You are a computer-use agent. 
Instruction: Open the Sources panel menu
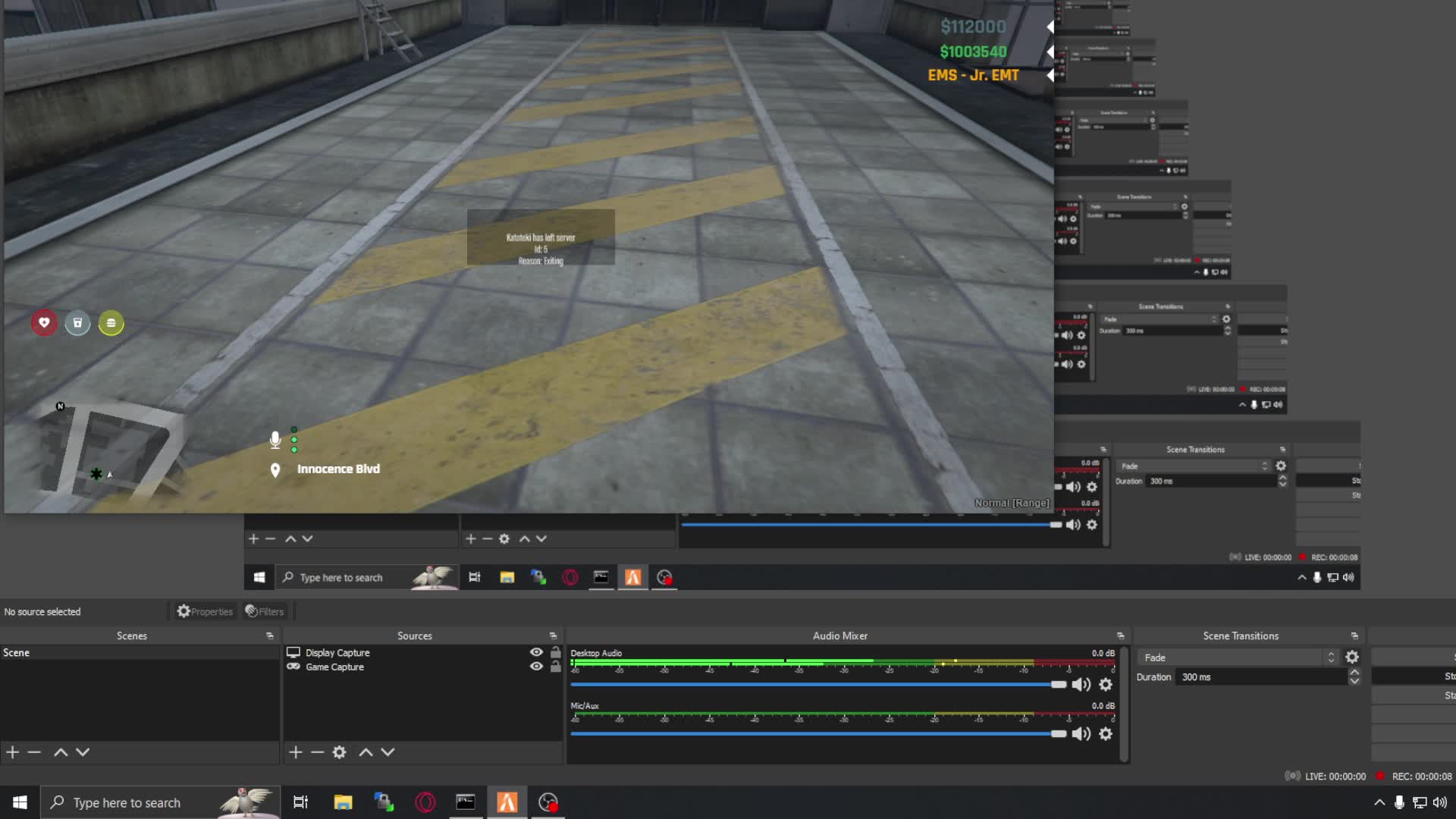coord(552,635)
